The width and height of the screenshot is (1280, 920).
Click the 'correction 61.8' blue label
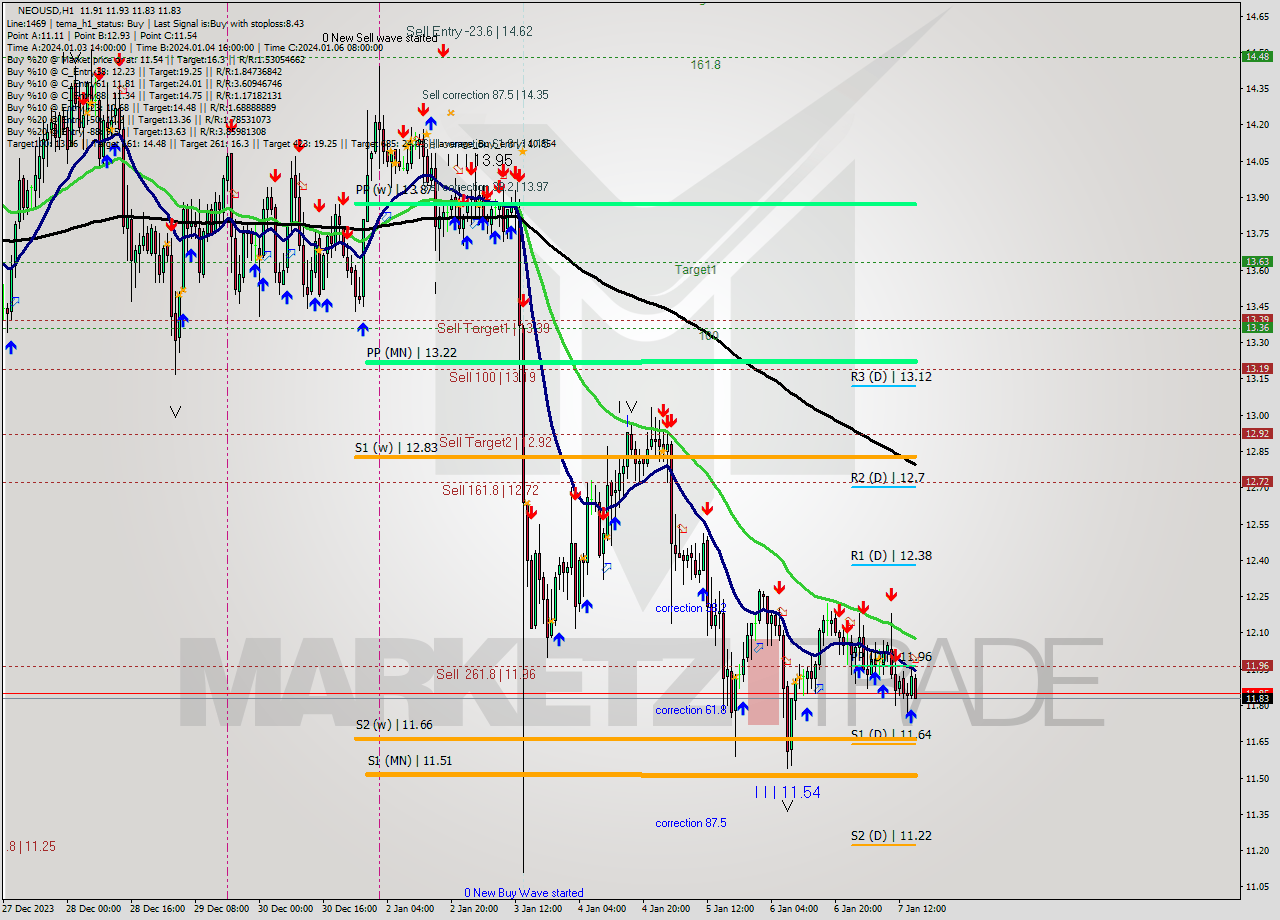(x=691, y=710)
